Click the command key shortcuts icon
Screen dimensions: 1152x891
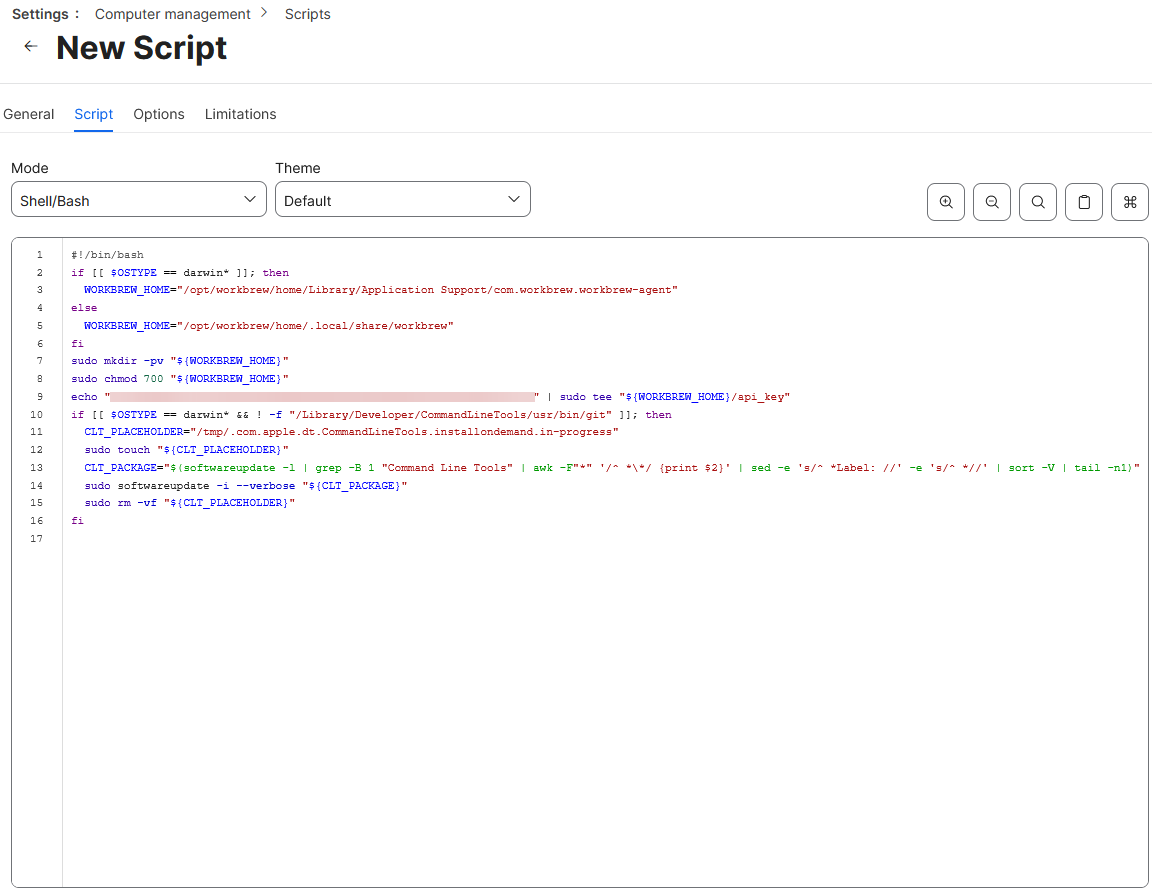click(1130, 202)
